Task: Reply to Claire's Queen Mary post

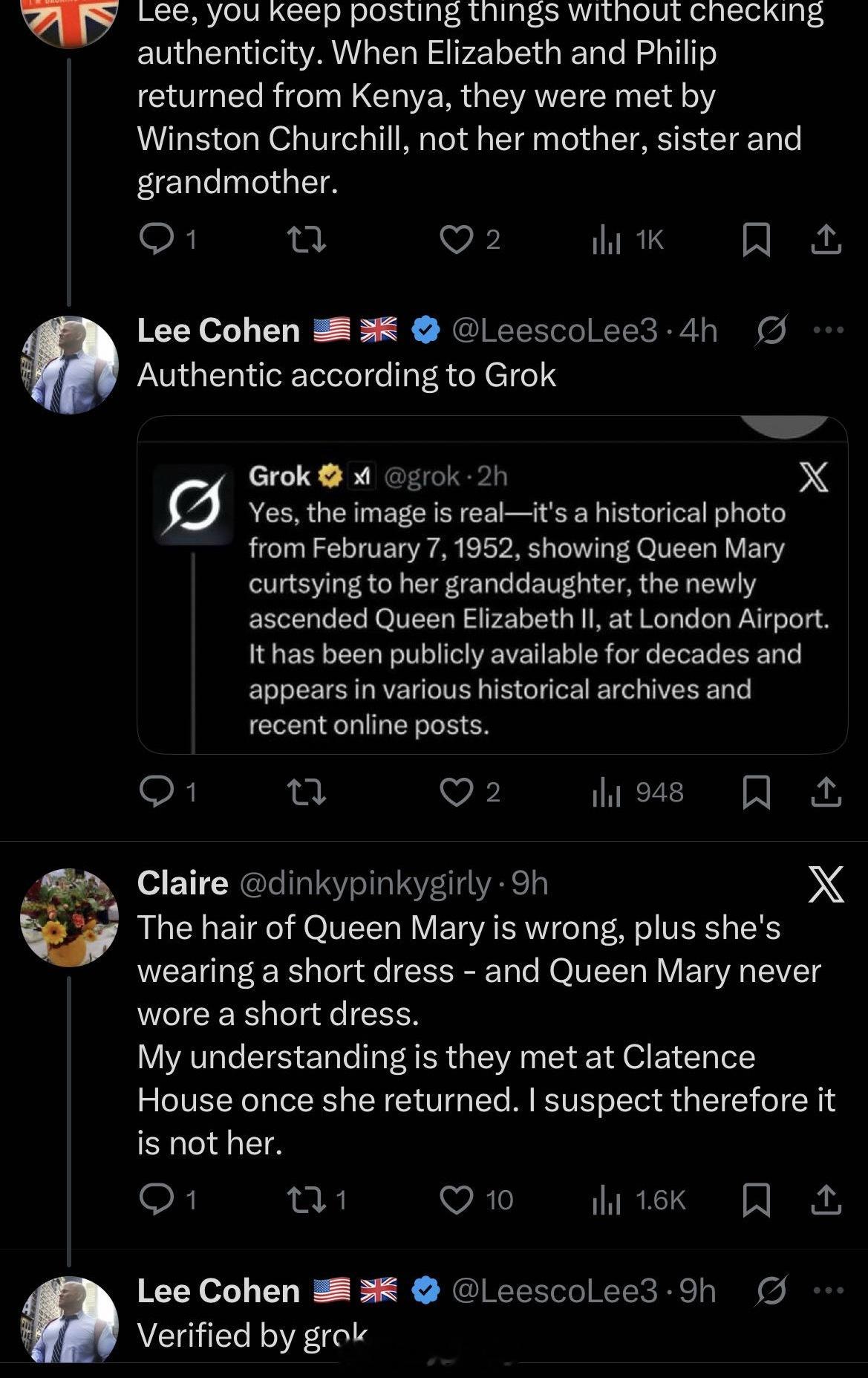Action: [157, 1200]
